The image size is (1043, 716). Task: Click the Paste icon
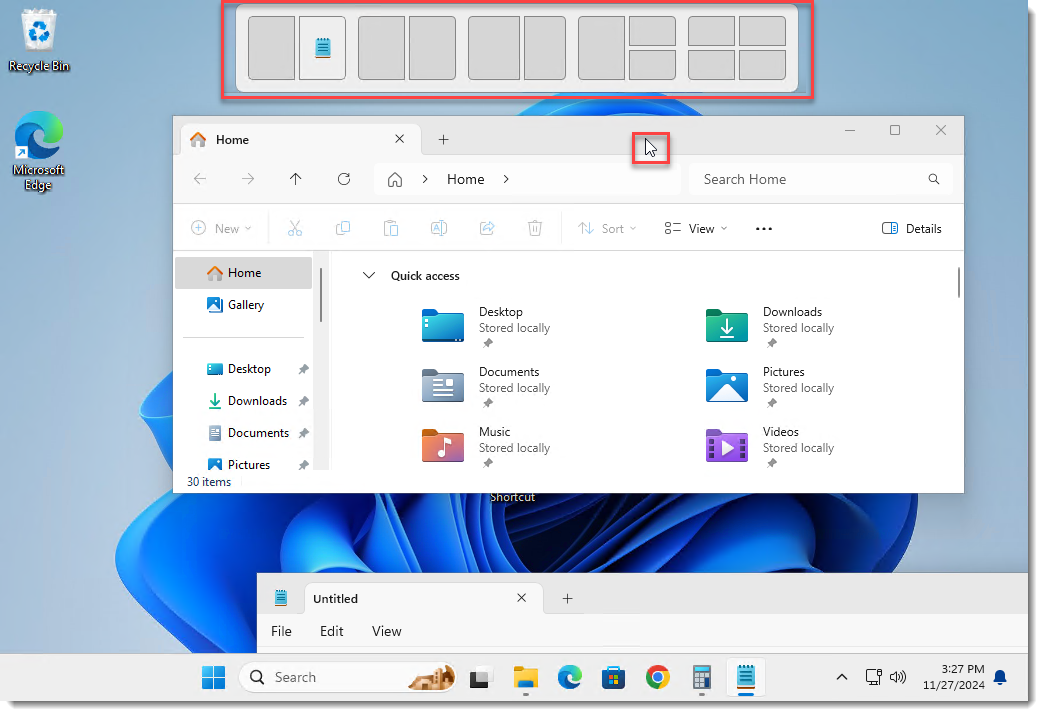click(391, 228)
